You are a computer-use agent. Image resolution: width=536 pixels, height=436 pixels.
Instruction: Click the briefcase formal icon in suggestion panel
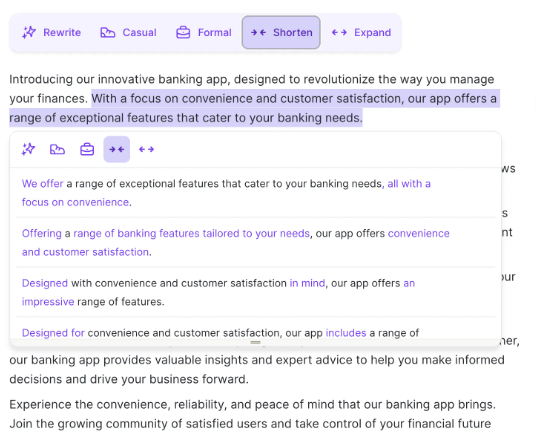click(x=87, y=149)
